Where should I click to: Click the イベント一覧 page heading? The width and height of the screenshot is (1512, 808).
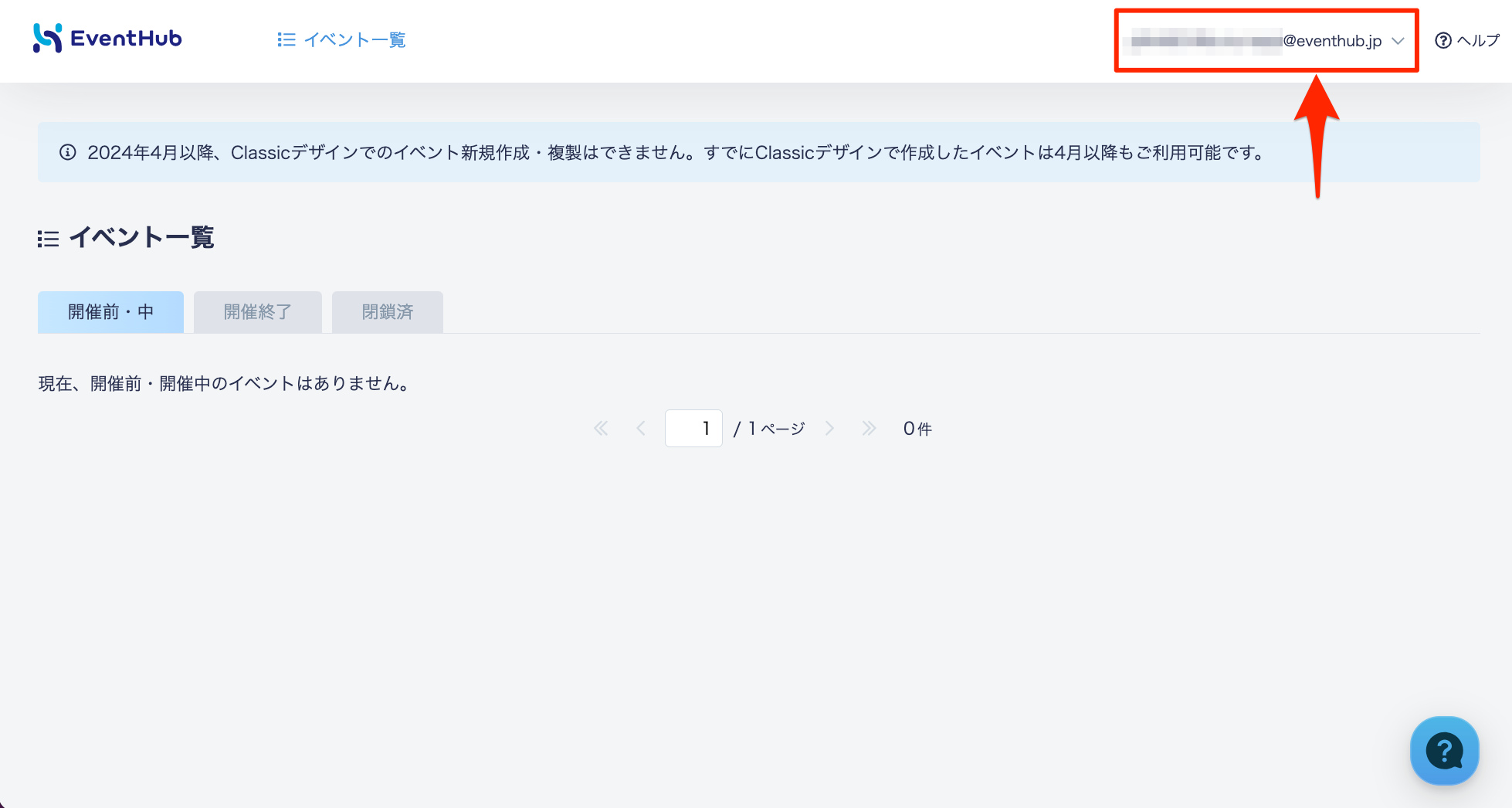pos(141,237)
